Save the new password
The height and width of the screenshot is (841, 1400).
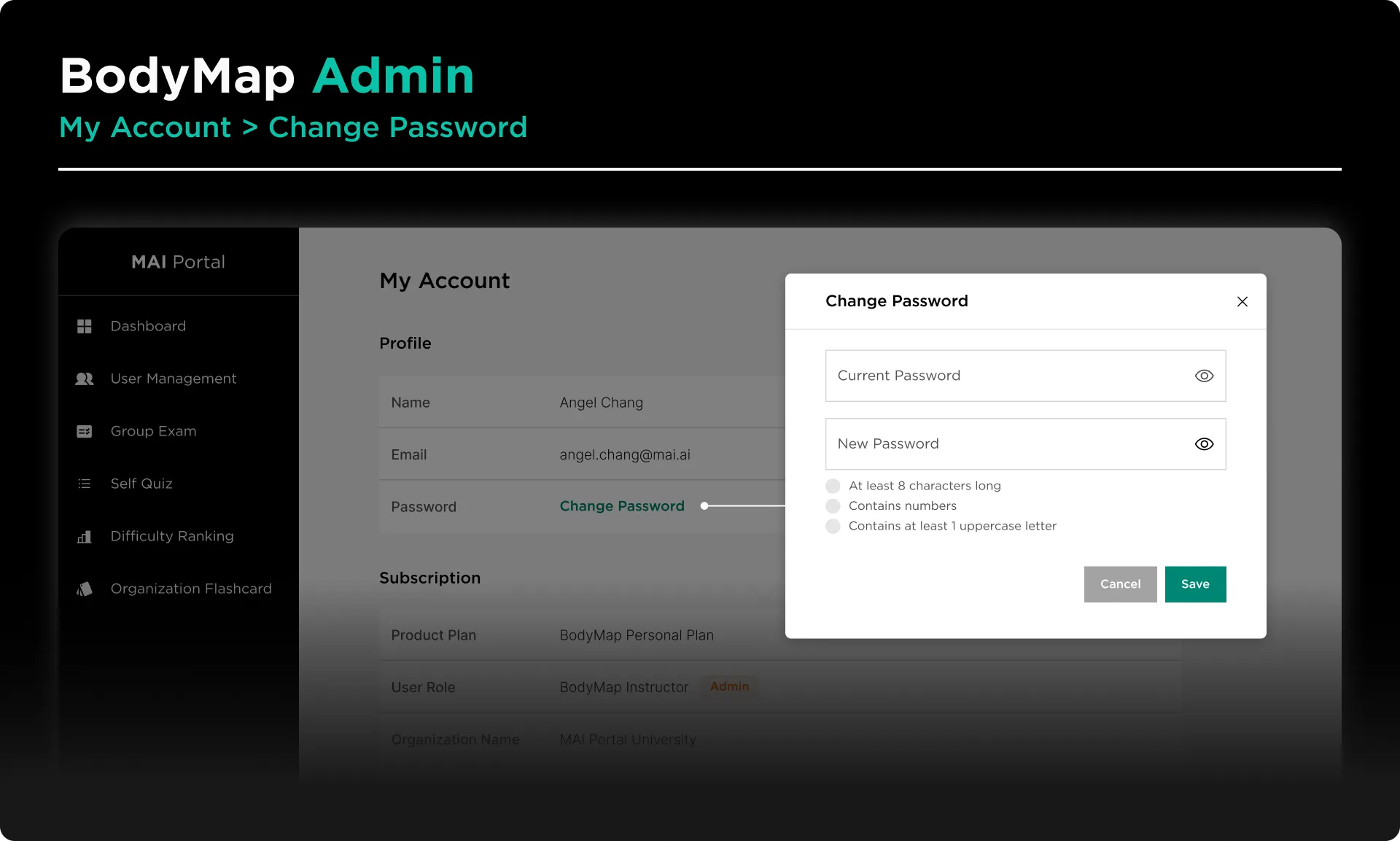pos(1195,584)
